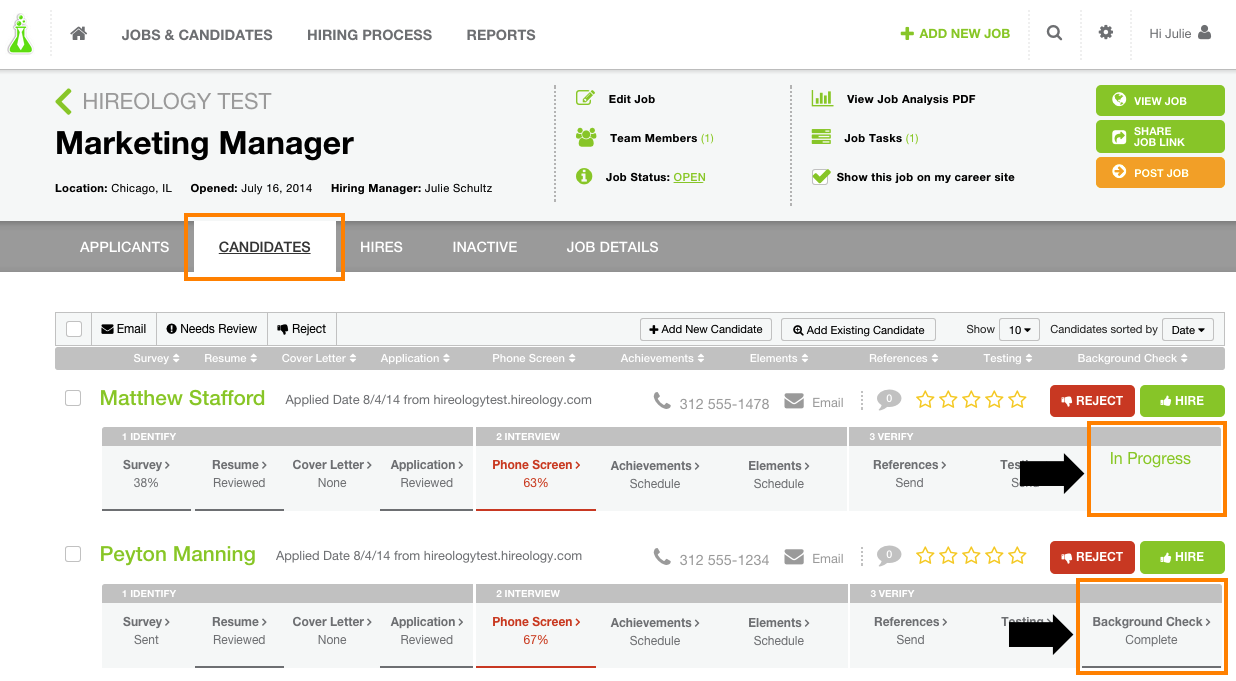Open Team Members via the people icon
This screenshot has height=681, width=1236.
tap(585, 137)
